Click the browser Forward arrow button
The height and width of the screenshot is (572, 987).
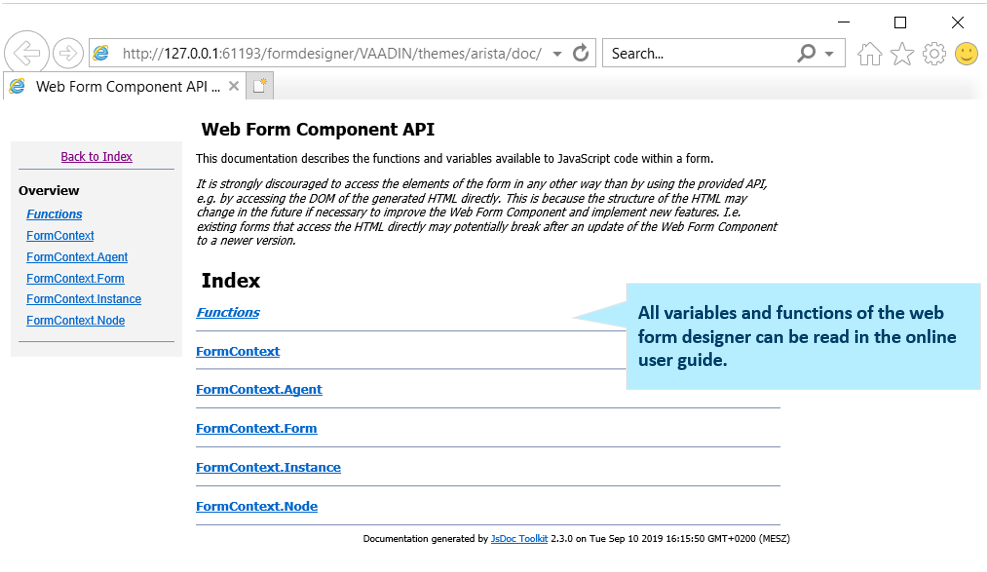click(x=68, y=53)
